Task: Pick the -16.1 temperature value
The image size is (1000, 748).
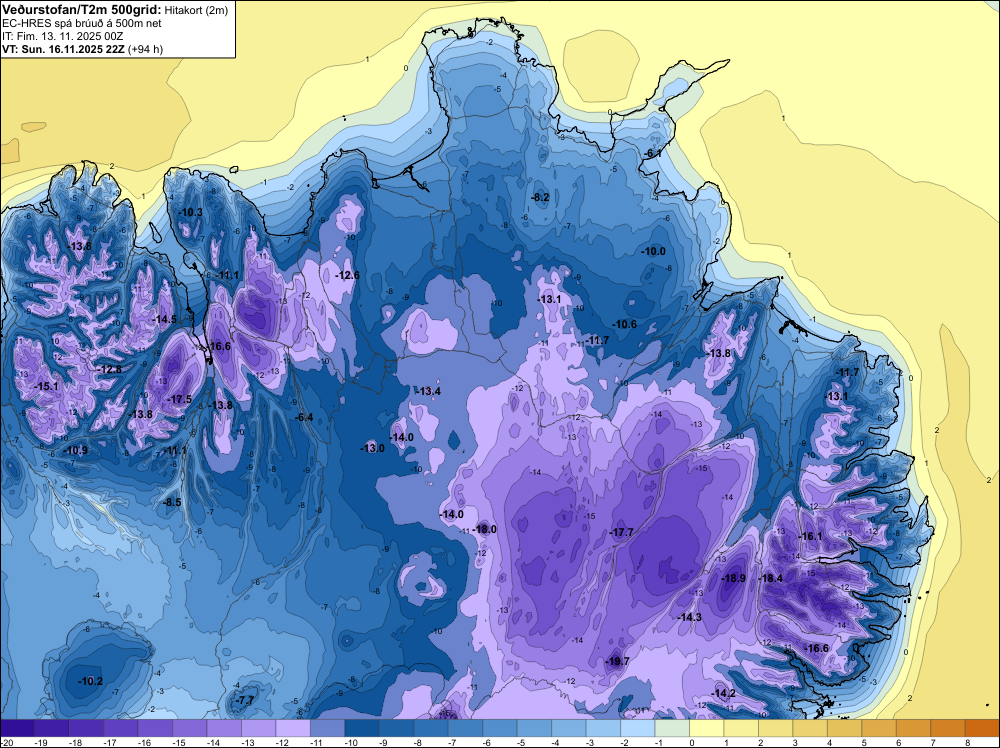Action: pyautogui.click(x=811, y=536)
